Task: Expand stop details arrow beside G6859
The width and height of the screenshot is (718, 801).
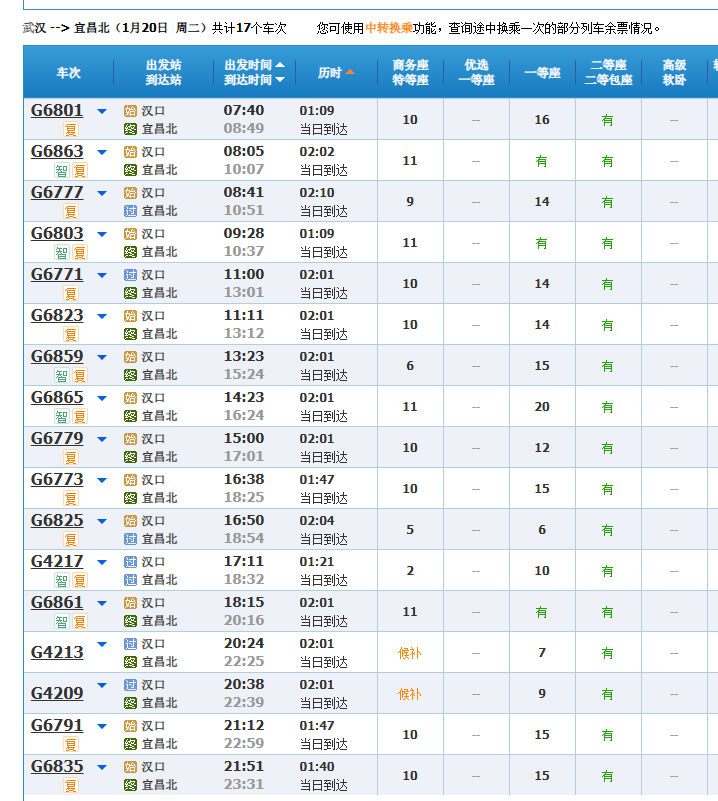Action: (x=101, y=358)
